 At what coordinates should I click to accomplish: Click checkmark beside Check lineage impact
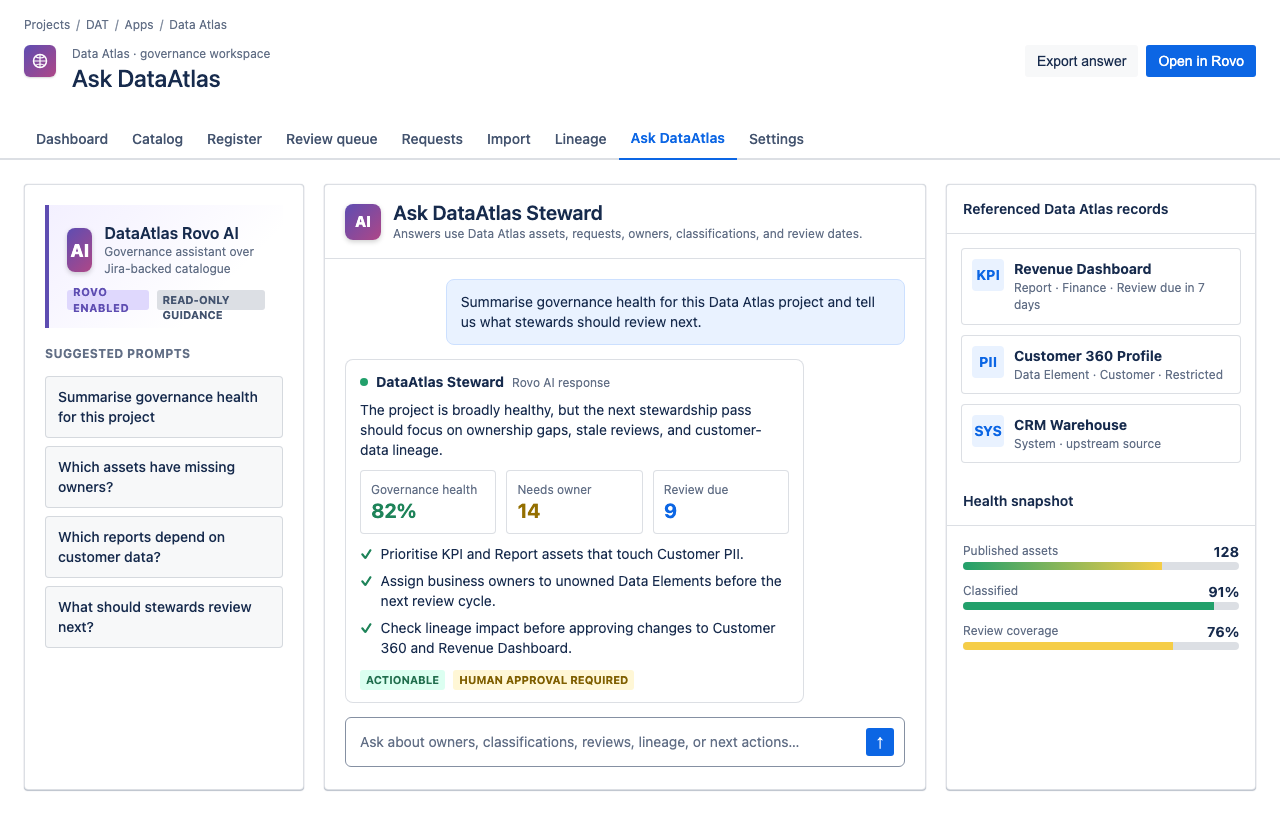366,628
